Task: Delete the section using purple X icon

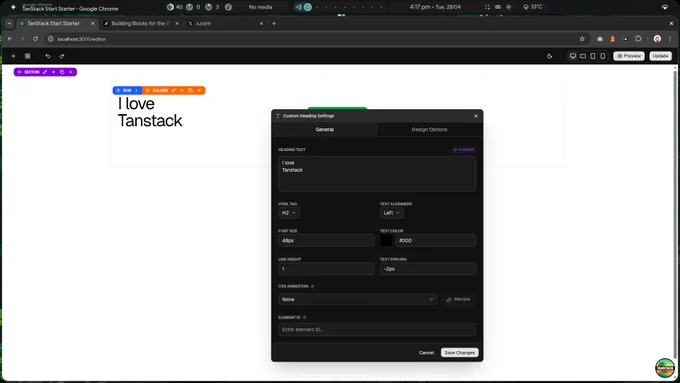Action: click(x=71, y=72)
